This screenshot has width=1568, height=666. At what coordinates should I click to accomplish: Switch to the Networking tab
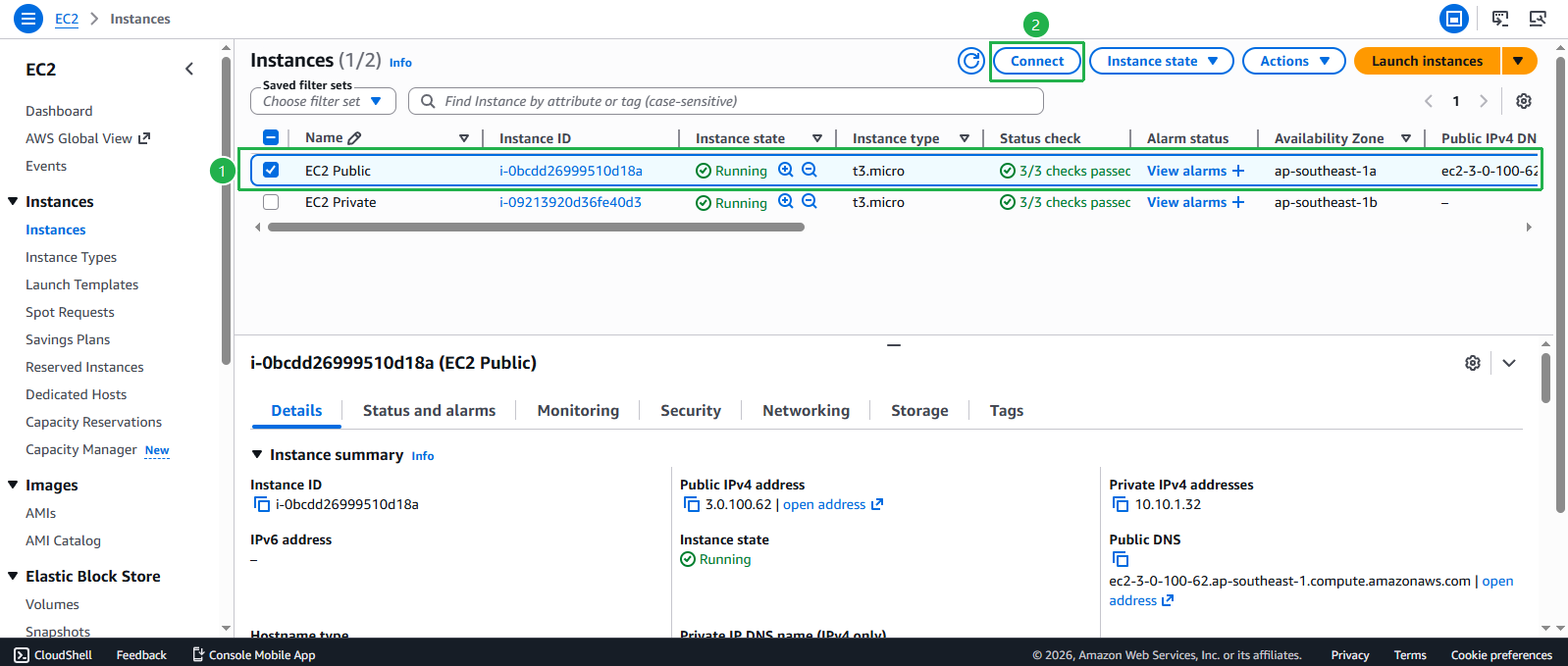[806, 411]
